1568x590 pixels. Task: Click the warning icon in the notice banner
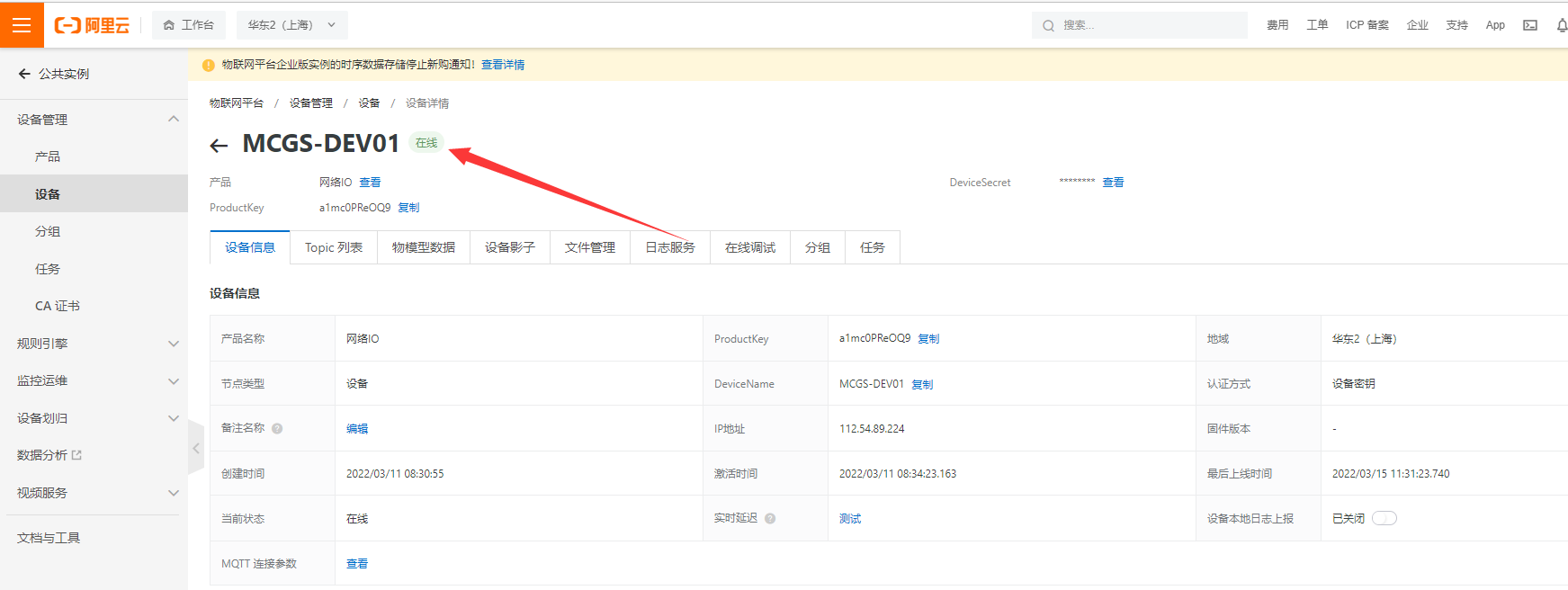(x=209, y=65)
